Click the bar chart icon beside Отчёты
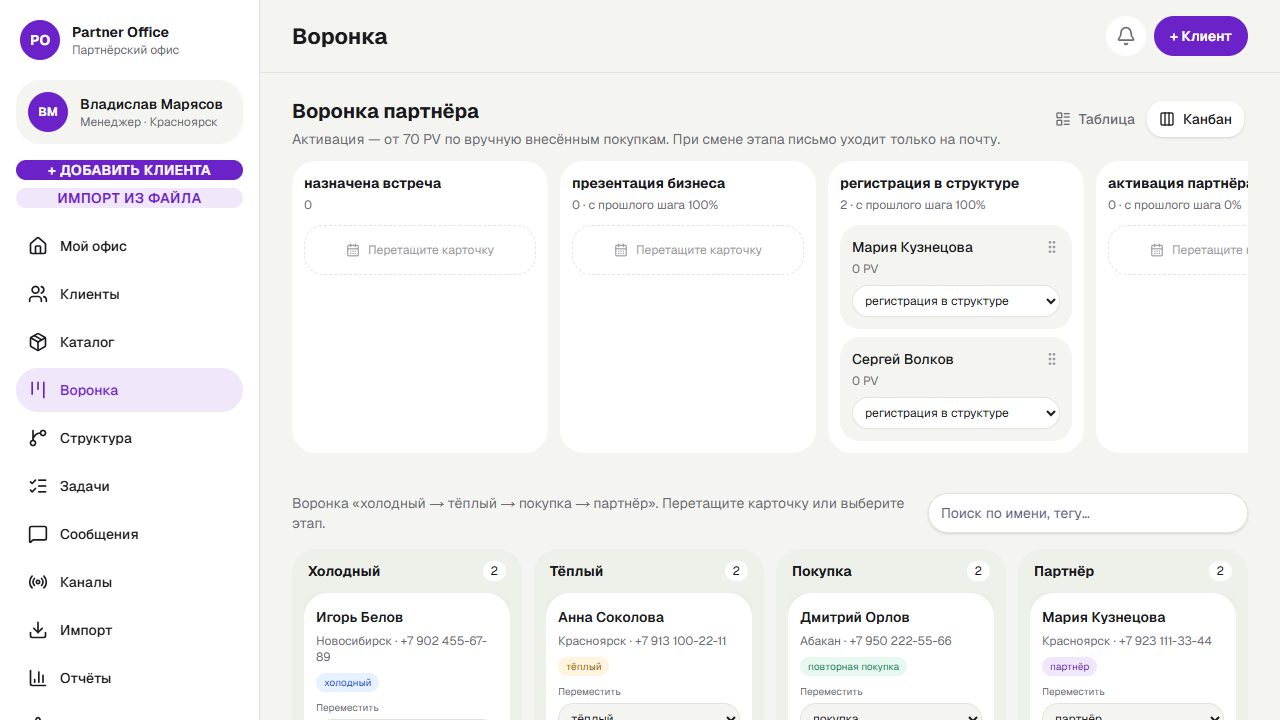1280x720 pixels. pos(38,678)
